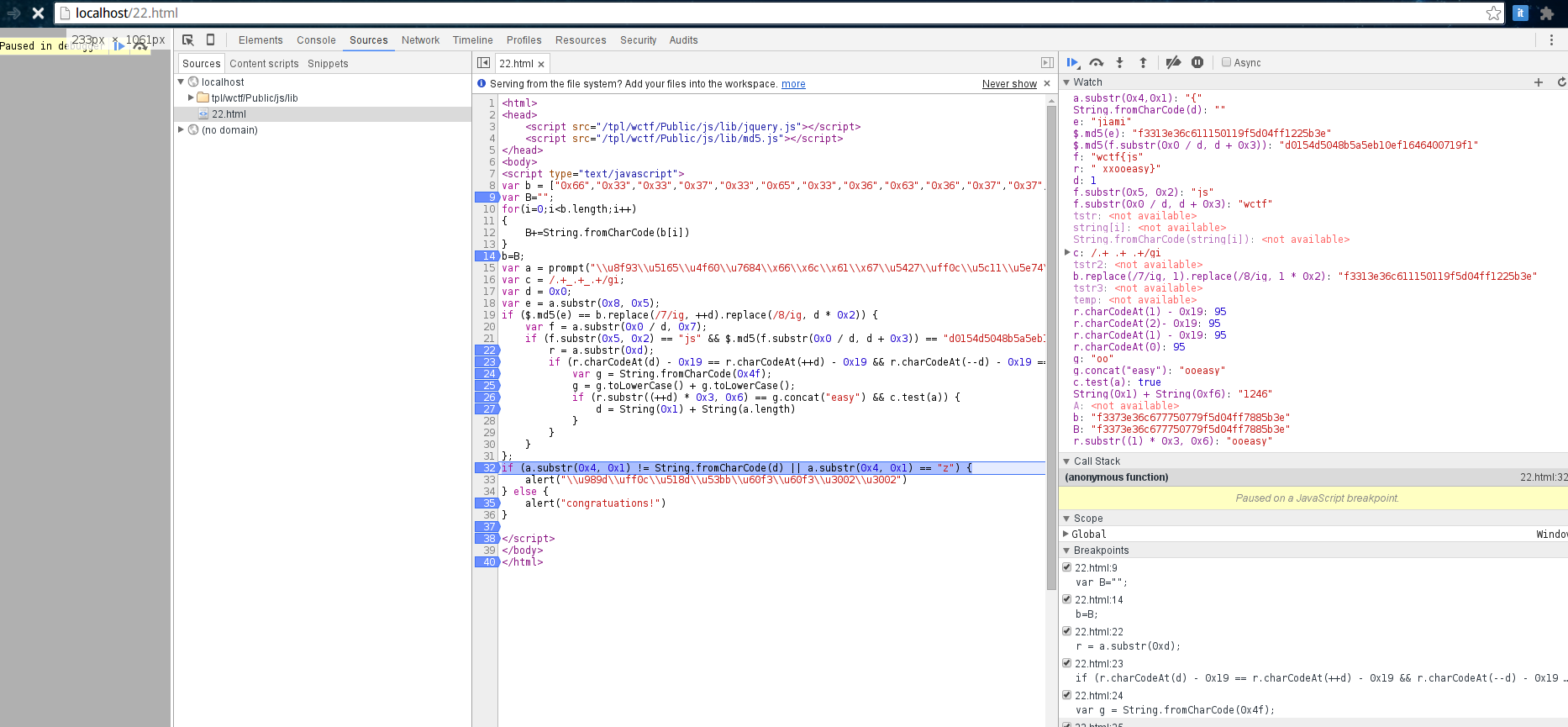
Task: Deactivate all breakpoints
Action: pos(1174,62)
